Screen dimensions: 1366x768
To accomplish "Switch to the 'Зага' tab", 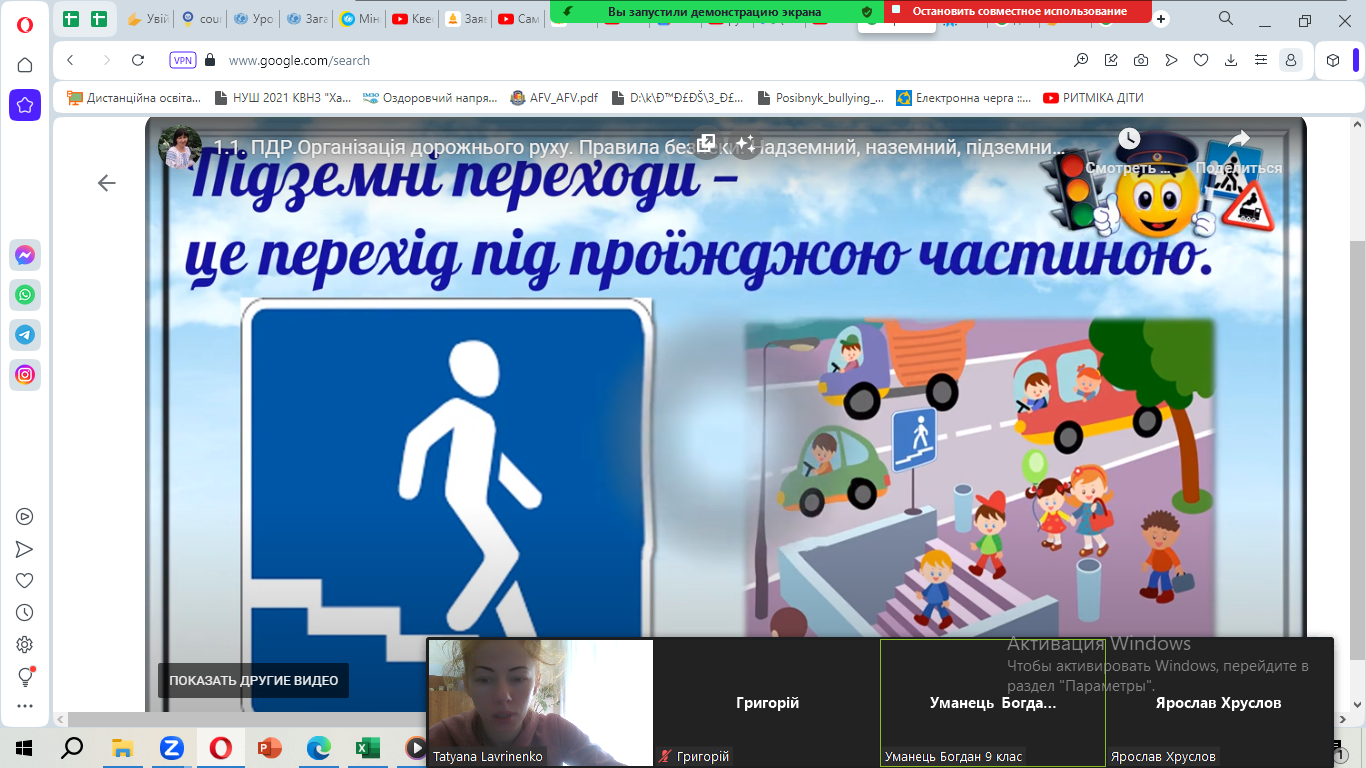I will pos(308,19).
